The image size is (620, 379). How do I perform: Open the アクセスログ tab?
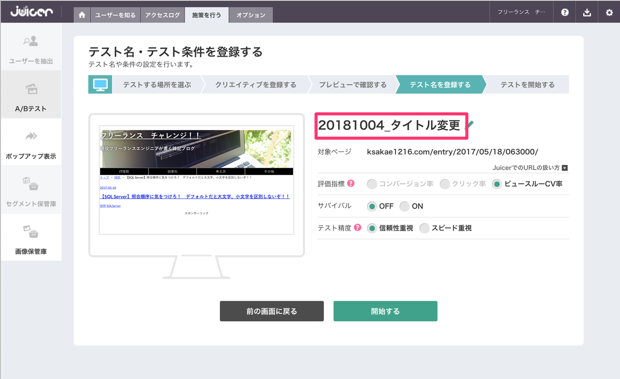(162, 15)
